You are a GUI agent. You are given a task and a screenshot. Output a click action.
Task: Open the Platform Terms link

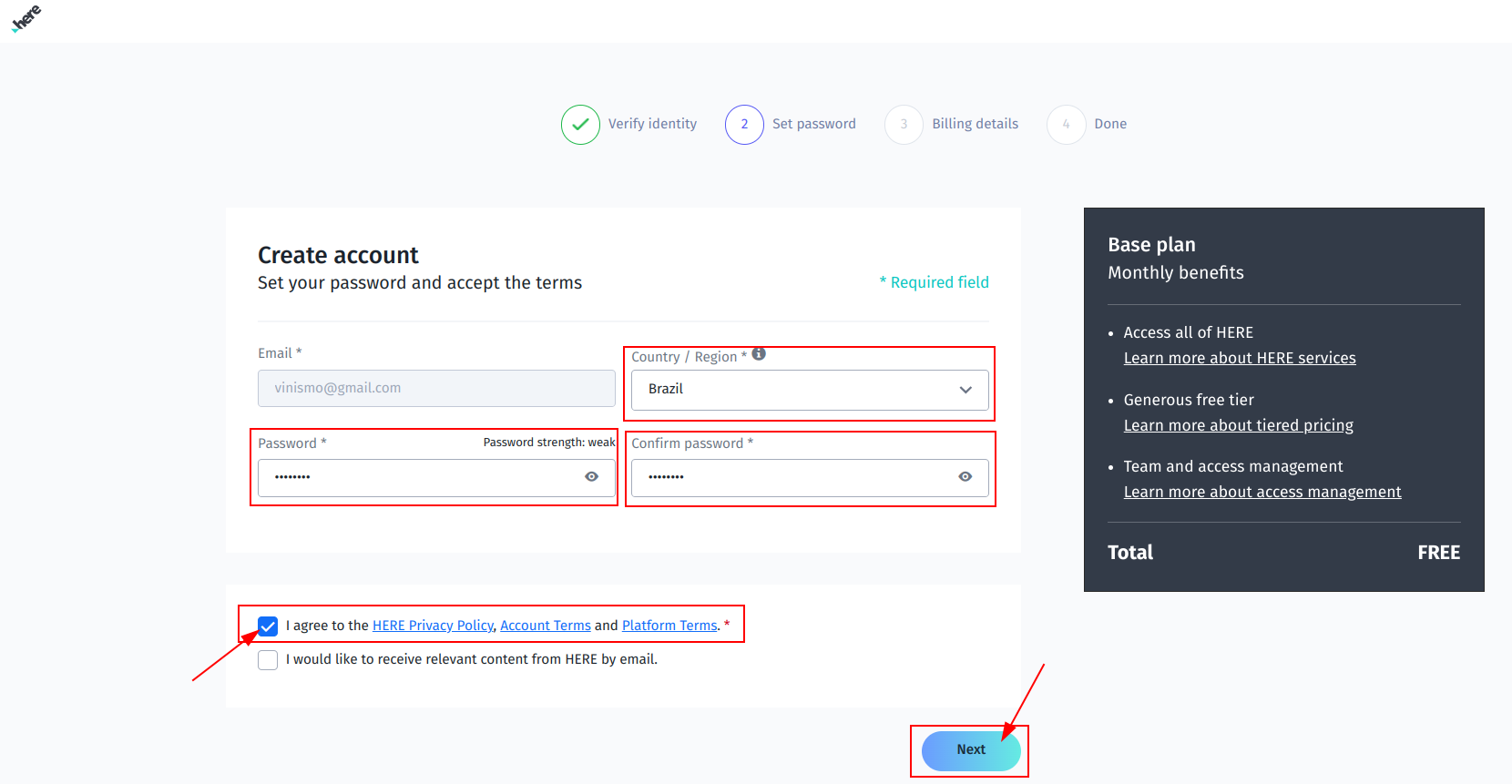point(669,626)
